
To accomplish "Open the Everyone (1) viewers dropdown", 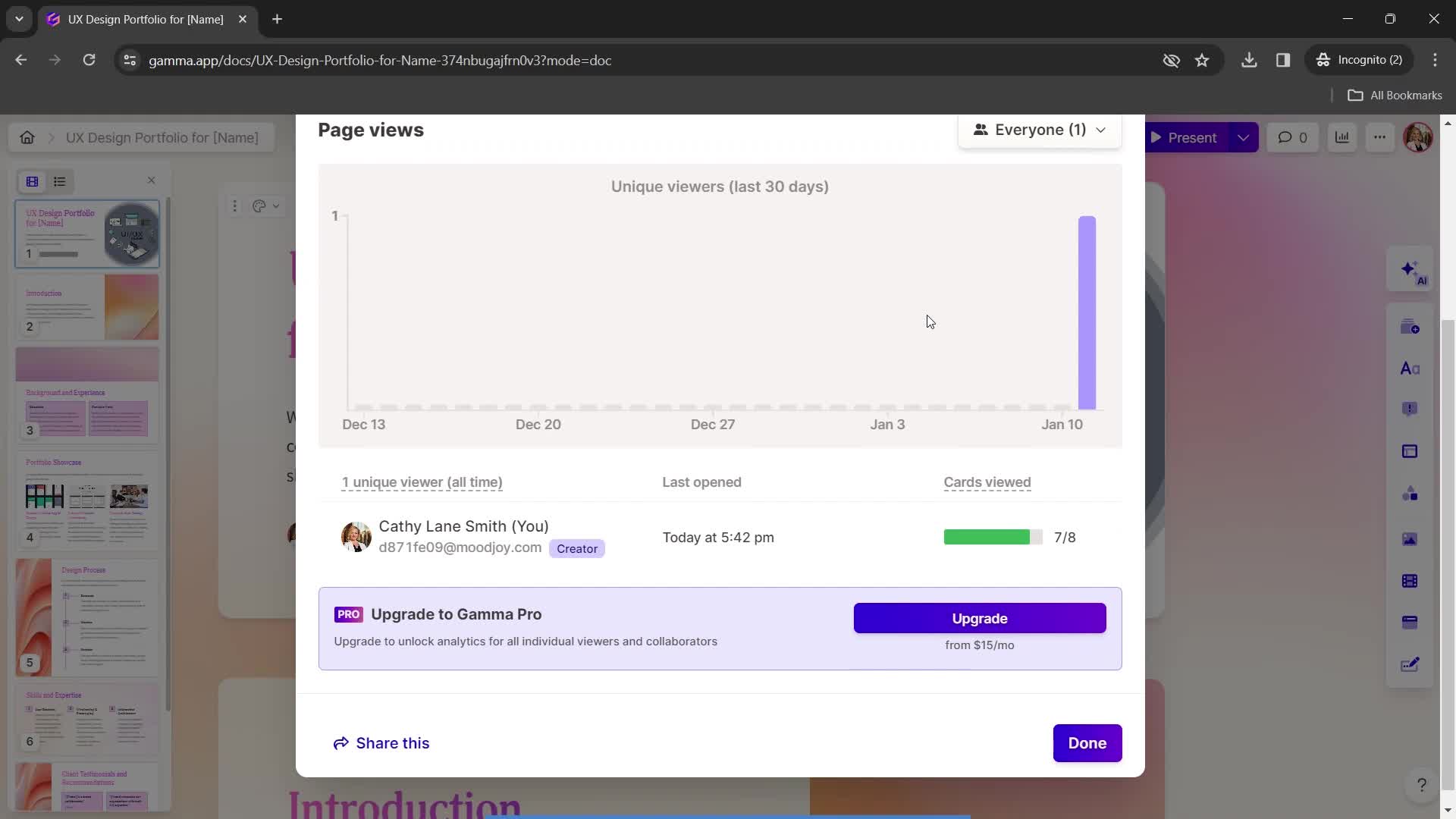I will (1039, 130).
